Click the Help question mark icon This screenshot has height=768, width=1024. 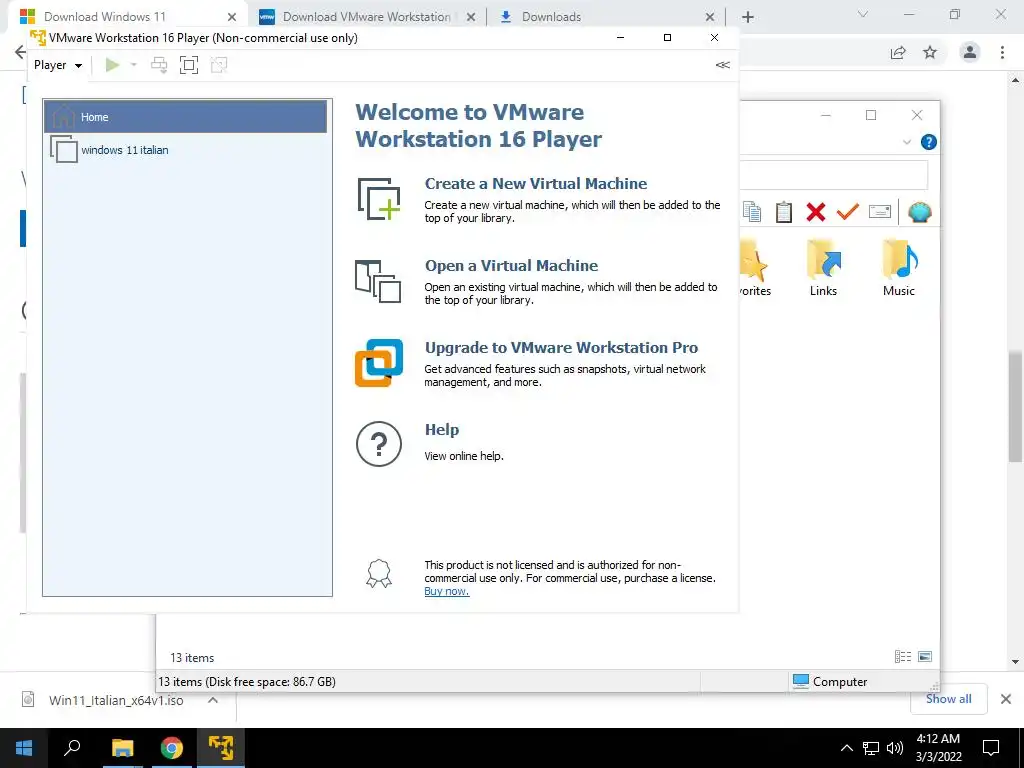click(x=379, y=444)
